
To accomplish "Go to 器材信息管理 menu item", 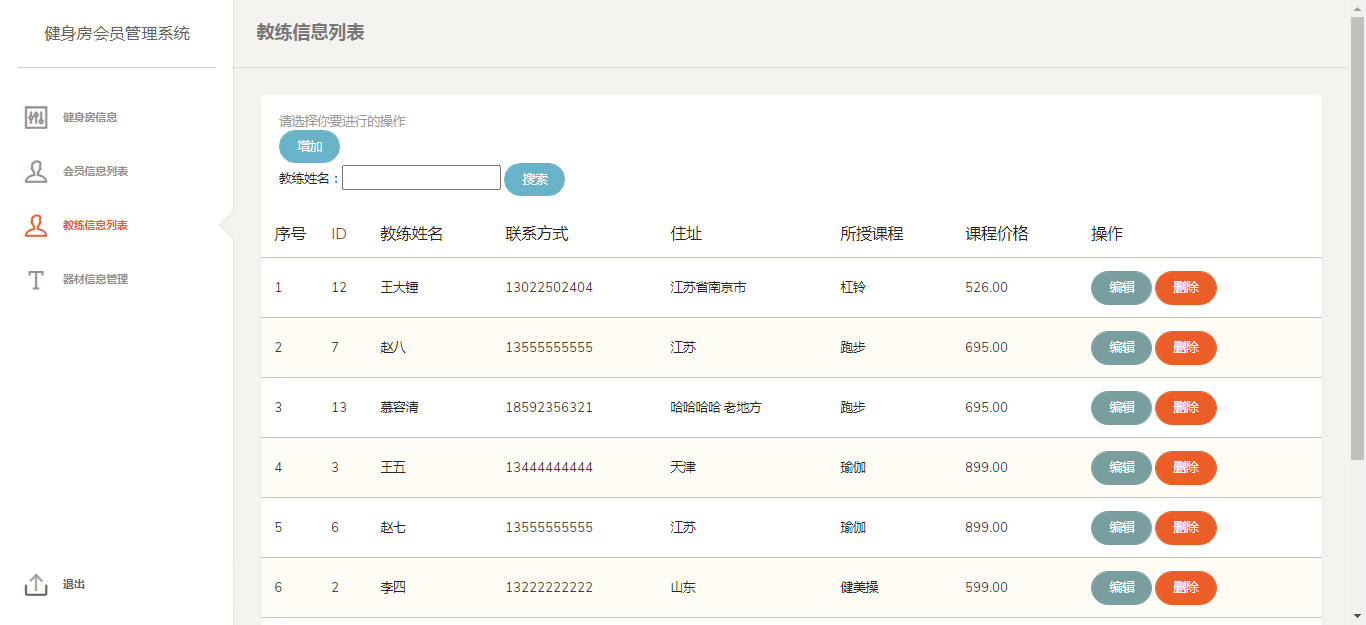I will (x=95, y=279).
